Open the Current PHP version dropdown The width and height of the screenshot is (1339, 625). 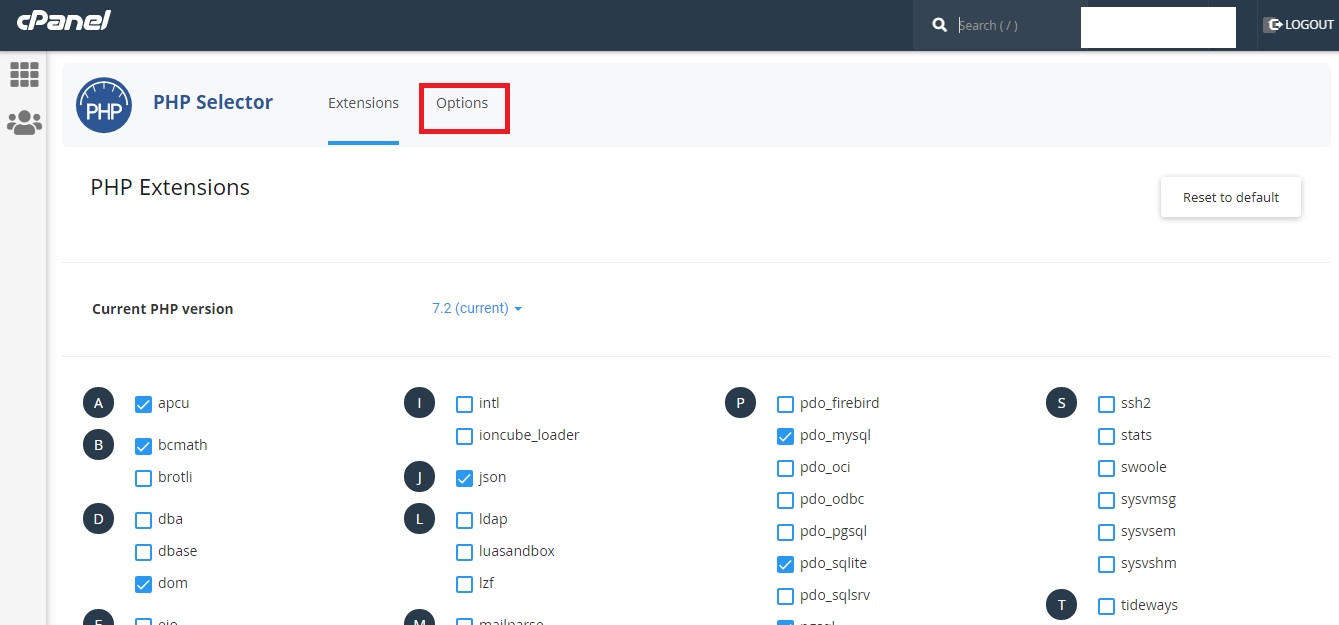(x=477, y=308)
